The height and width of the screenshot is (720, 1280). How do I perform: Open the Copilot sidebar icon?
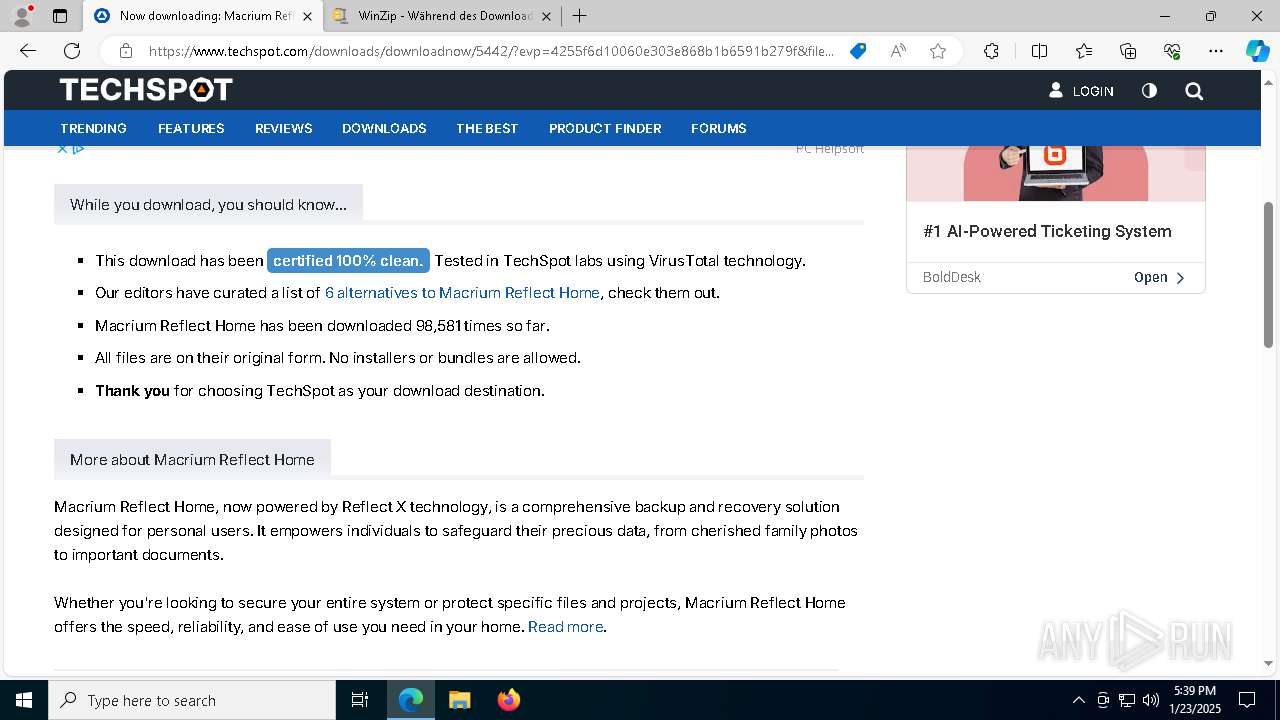coord(1257,51)
